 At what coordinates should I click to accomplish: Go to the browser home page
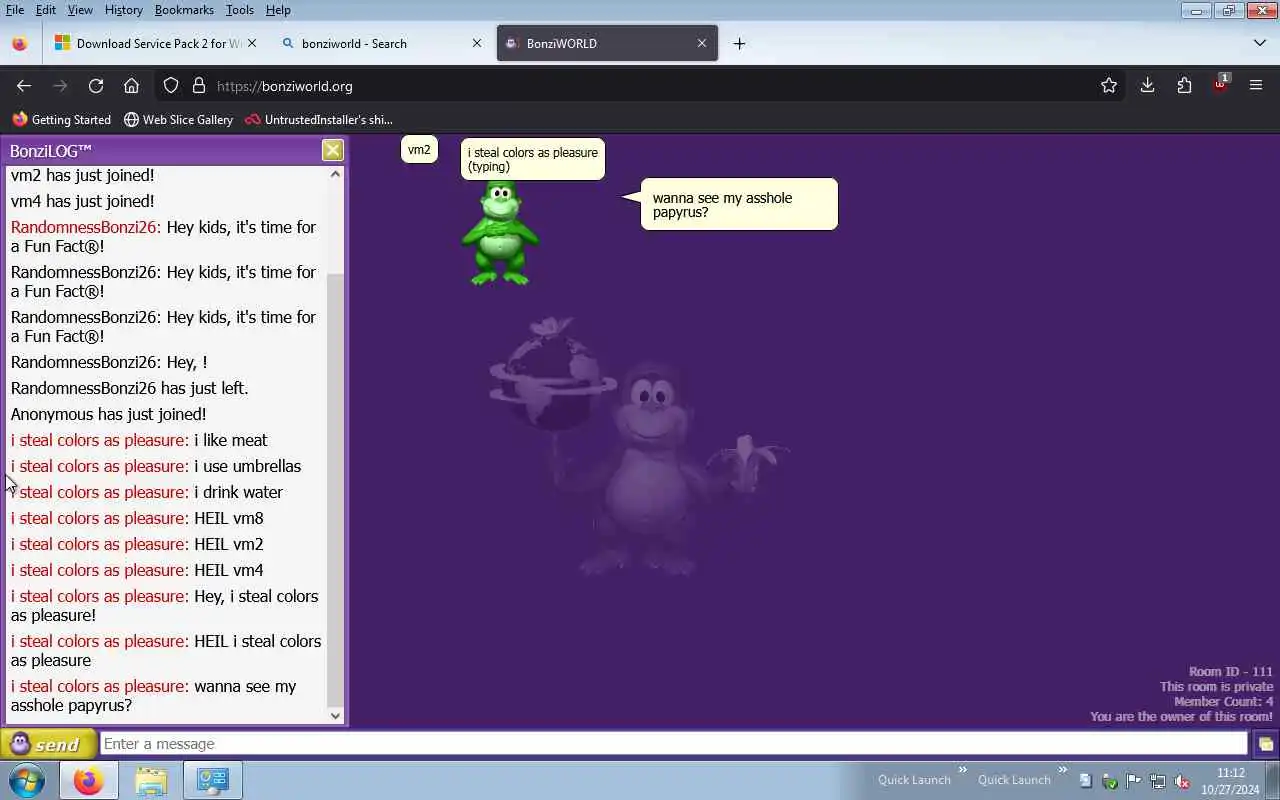131,86
